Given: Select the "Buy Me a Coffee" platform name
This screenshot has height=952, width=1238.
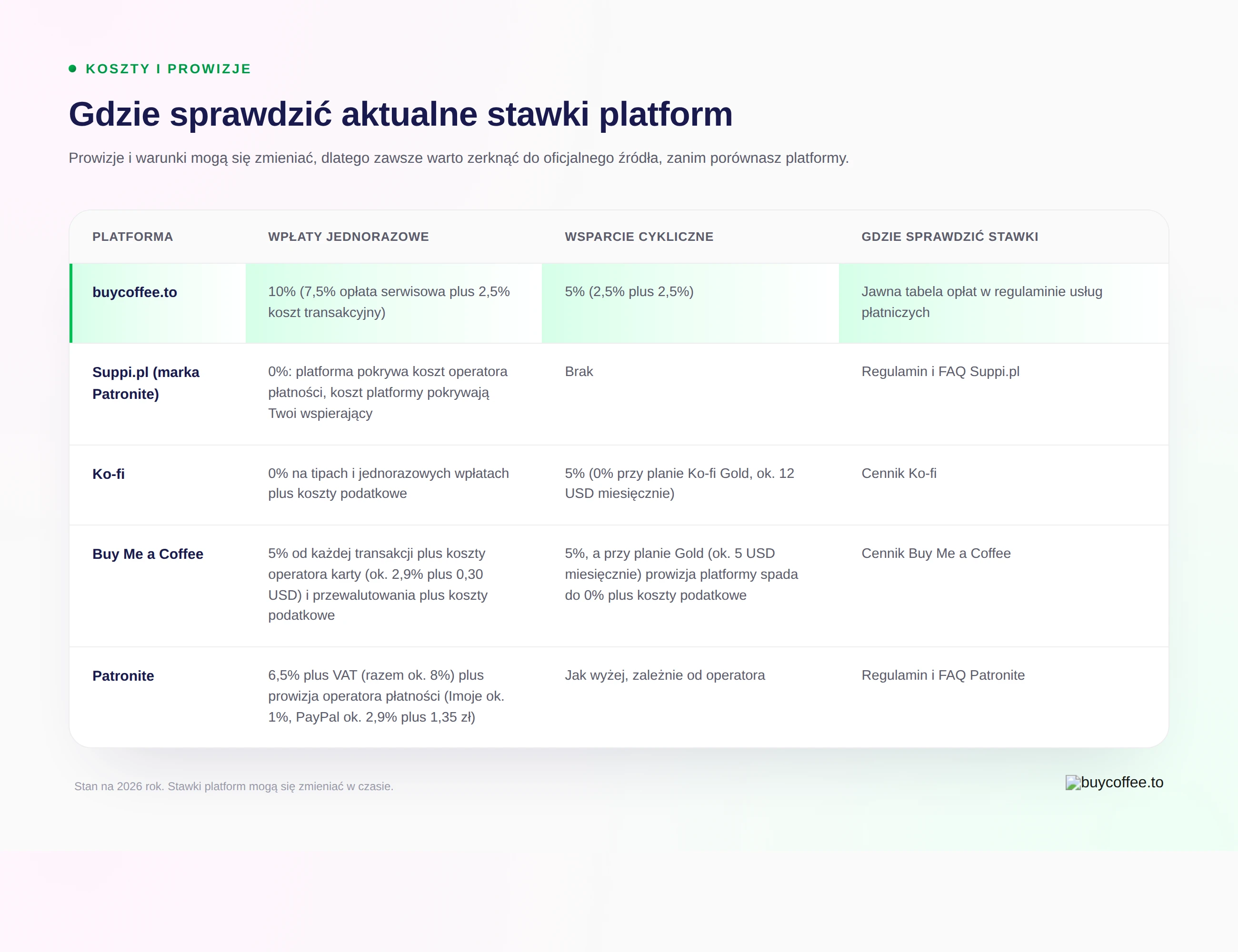Looking at the screenshot, I should 148,554.
